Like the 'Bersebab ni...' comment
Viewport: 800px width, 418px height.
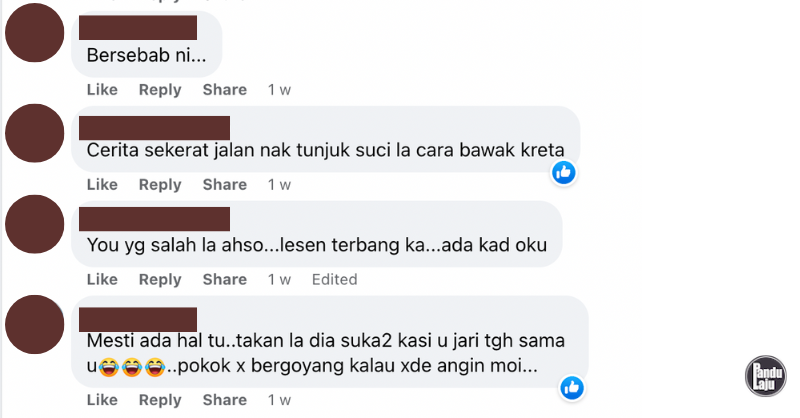(x=102, y=90)
